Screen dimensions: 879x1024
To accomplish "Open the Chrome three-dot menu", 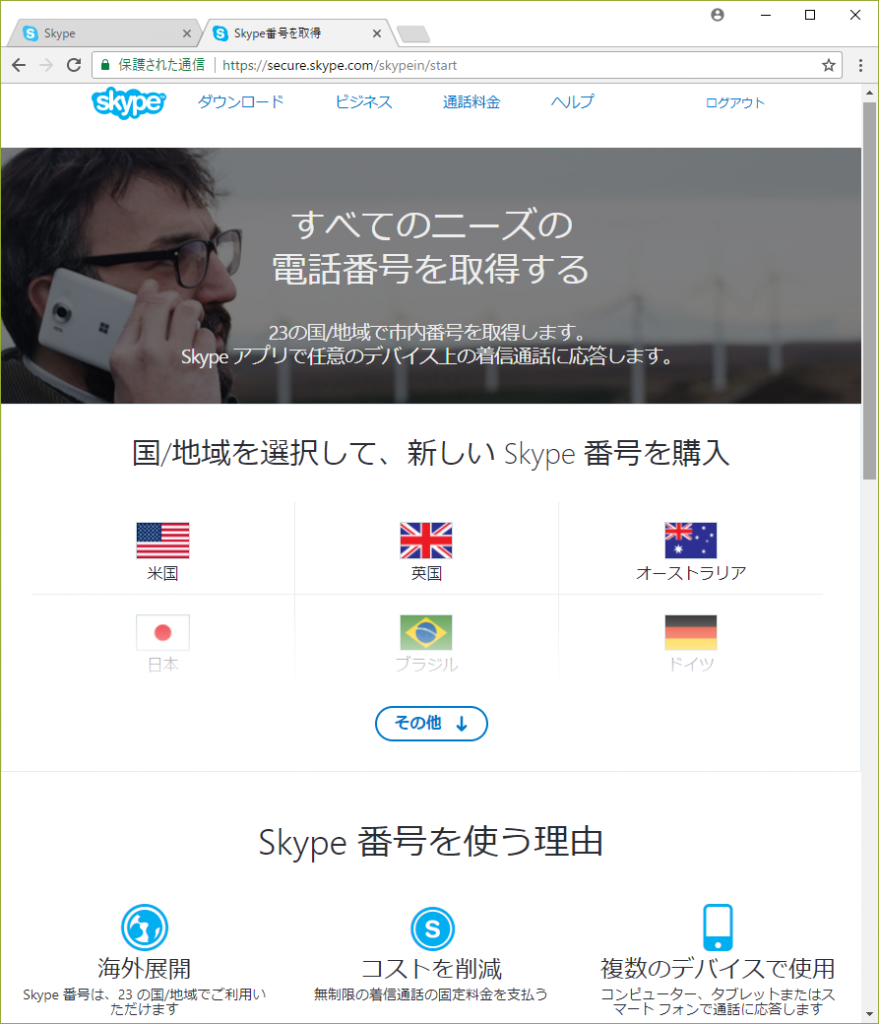I will pyautogui.click(x=861, y=65).
